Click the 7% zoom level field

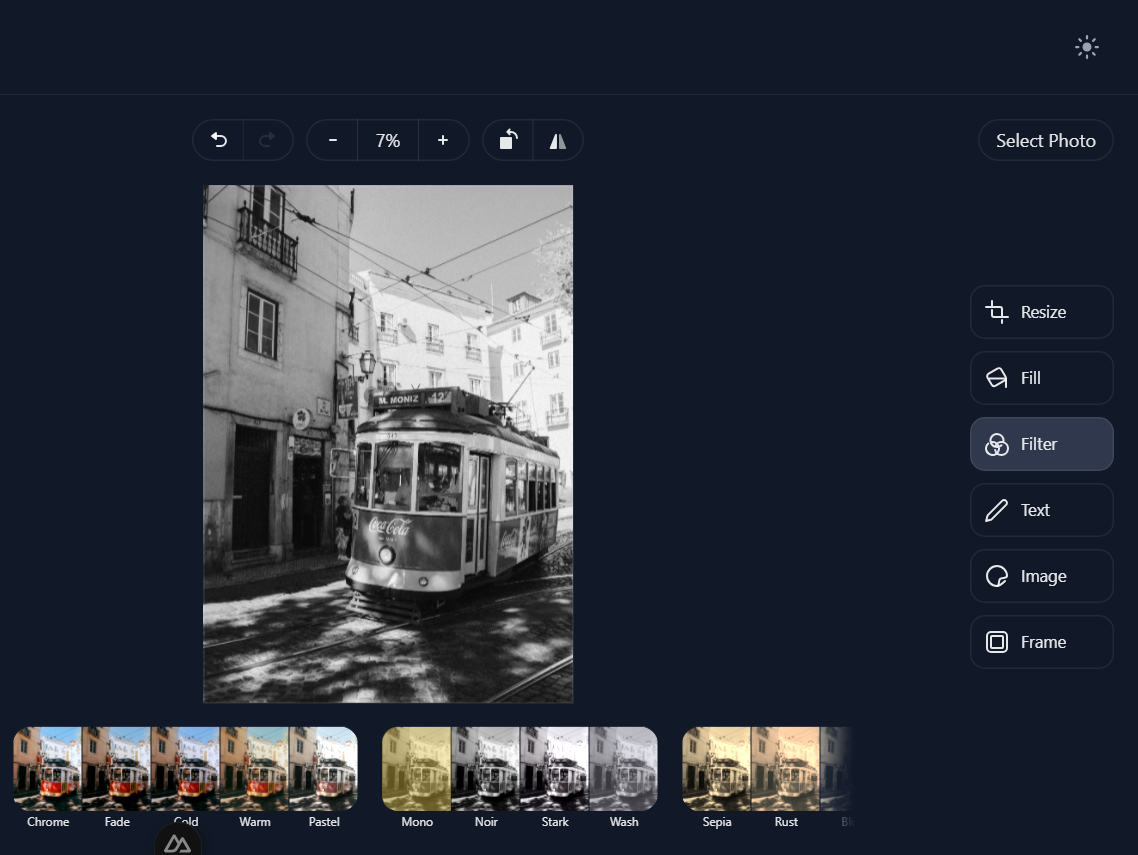point(388,141)
